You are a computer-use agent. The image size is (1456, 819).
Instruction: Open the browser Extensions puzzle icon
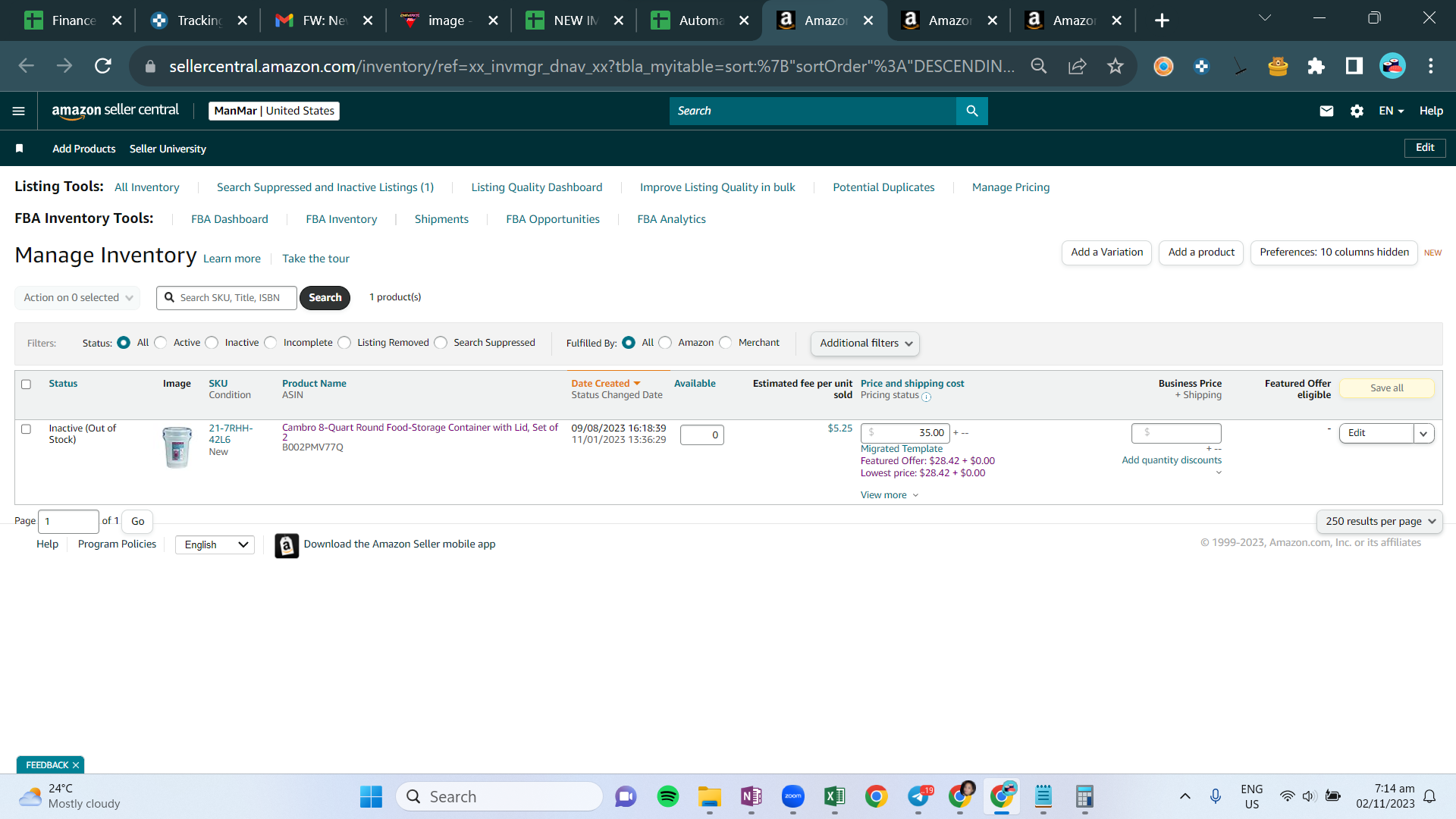pyautogui.click(x=1316, y=66)
